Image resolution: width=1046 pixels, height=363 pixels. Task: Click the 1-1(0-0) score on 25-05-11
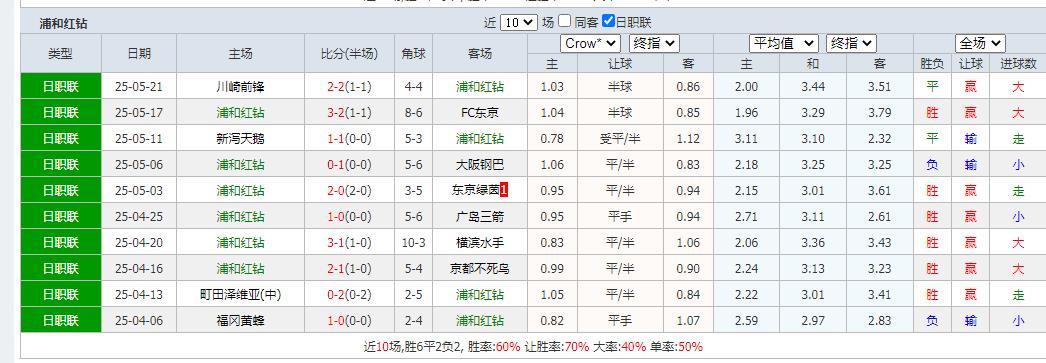[349, 139]
